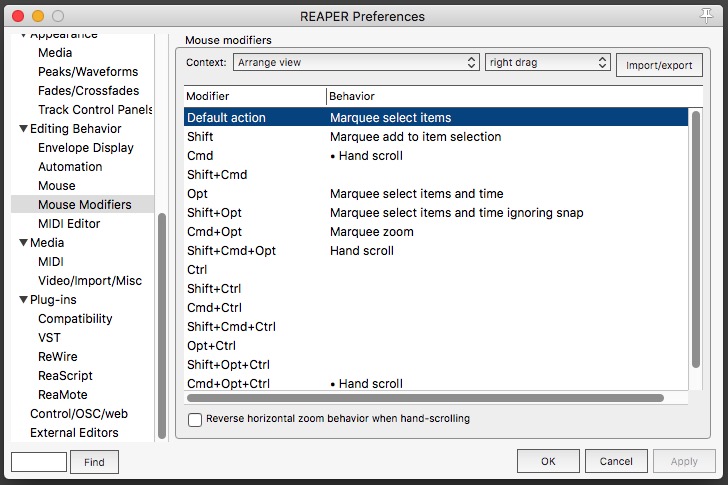Enable reverse horizontal zoom behavior checkbox
The height and width of the screenshot is (485, 728).
tap(195, 419)
